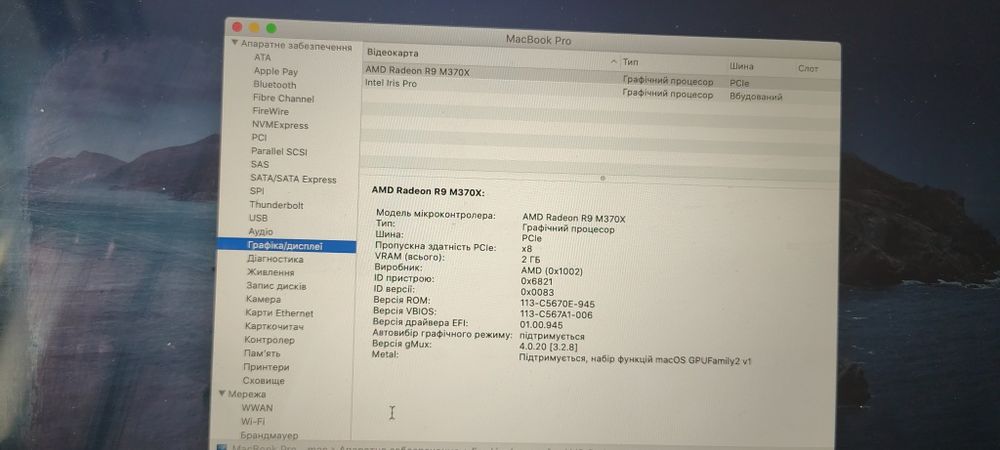Select the AMD Radeon R9 M370X row
The width and height of the screenshot is (1000, 450).
(x=599, y=76)
